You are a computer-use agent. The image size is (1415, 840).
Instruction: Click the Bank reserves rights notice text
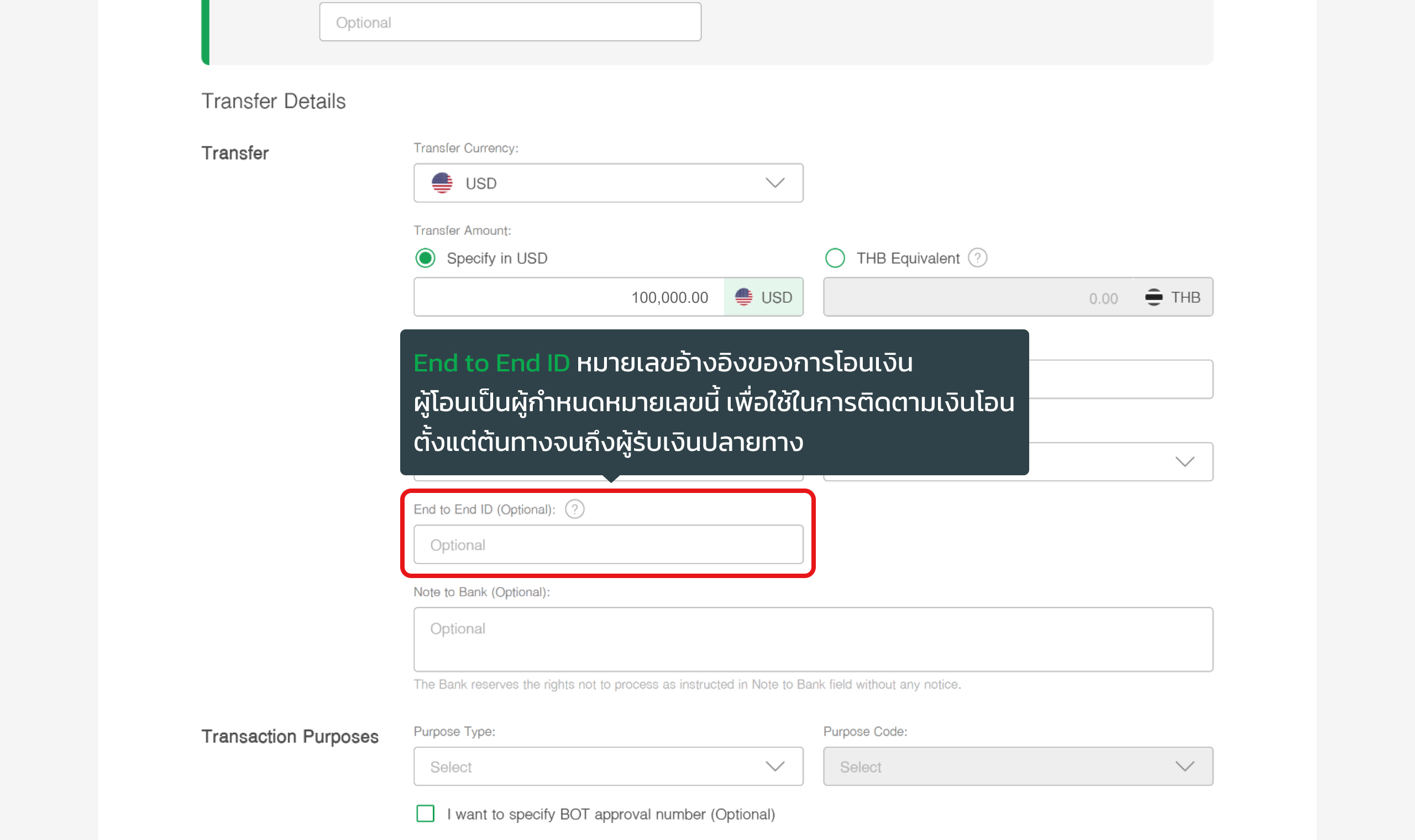click(x=687, y=684)
